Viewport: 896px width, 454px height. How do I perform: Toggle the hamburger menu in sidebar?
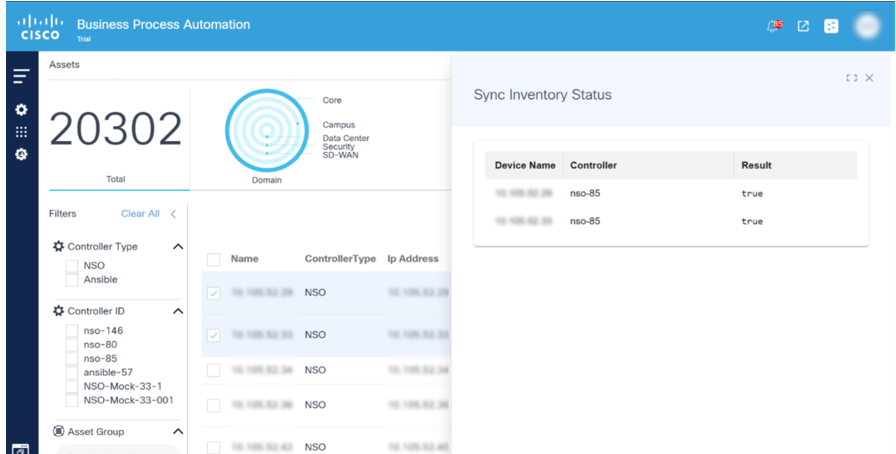pos(21,76)
